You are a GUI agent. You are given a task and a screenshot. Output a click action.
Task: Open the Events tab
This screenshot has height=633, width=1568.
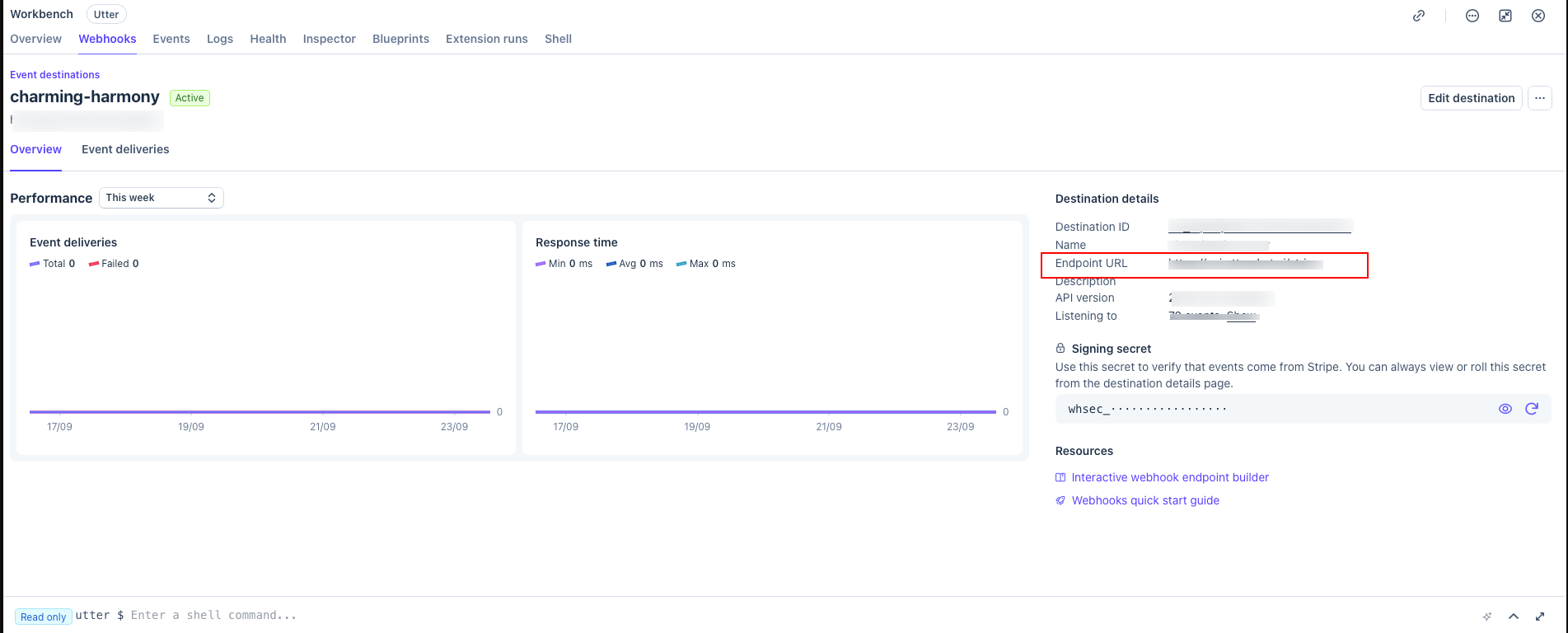tap(171, 39)
